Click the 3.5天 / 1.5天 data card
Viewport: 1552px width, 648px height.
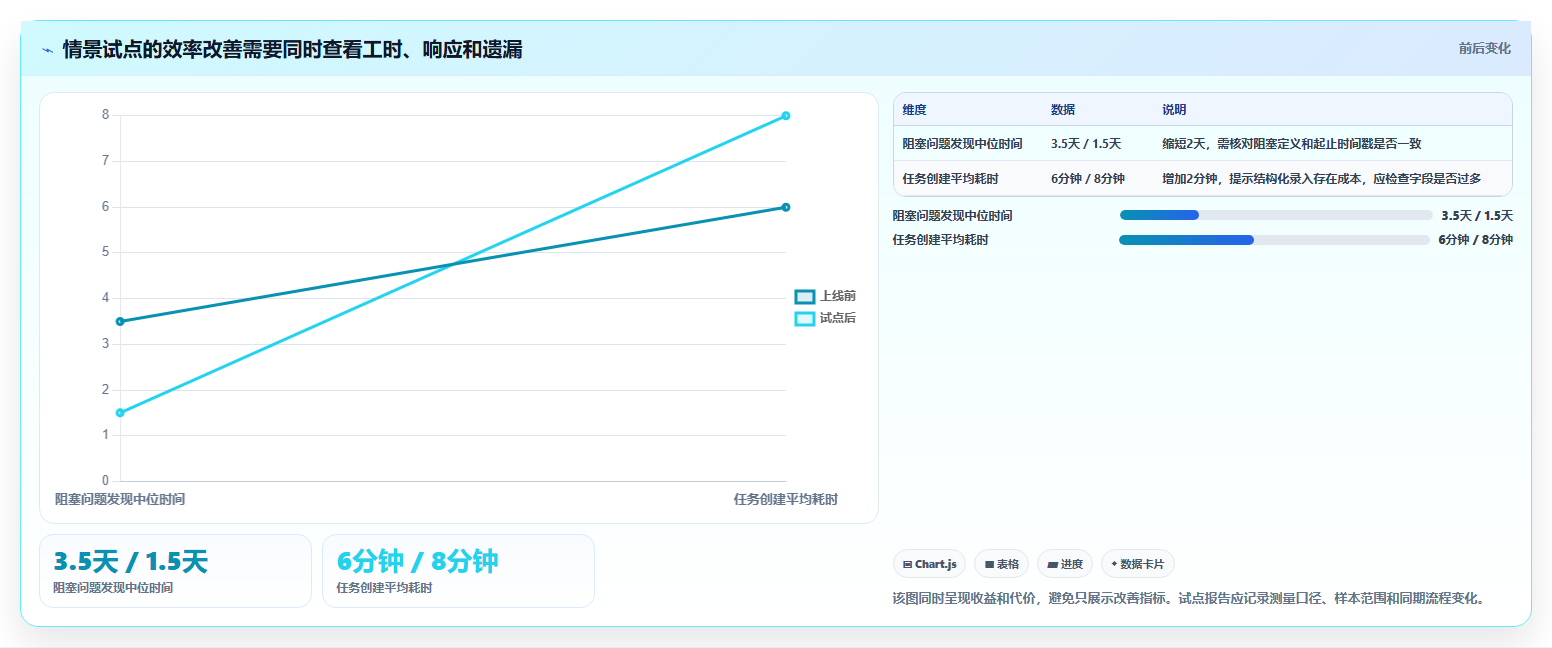175,571
